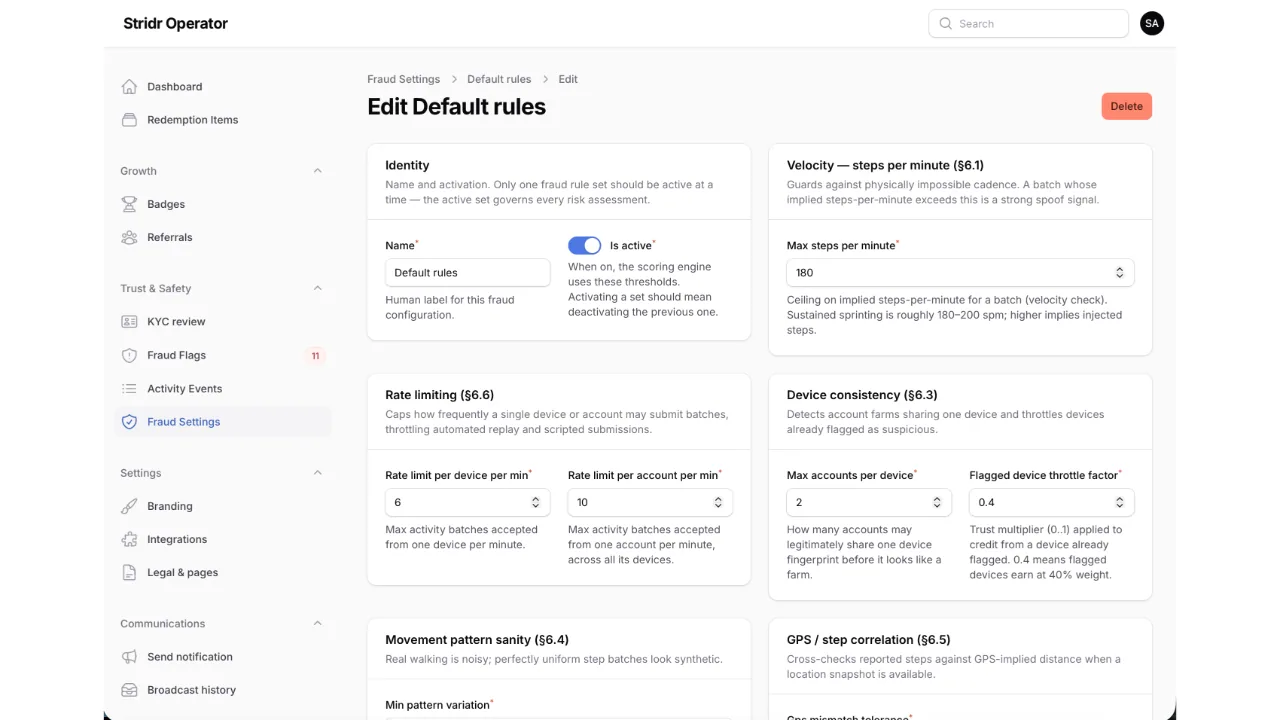The image size is (1280, 720).
Task: Click the Stridr Operator logo
Action: [175, 23]
